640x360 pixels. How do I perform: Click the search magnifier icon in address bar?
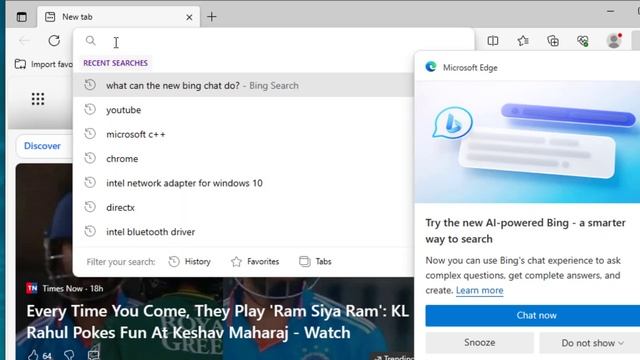point(91,40)
